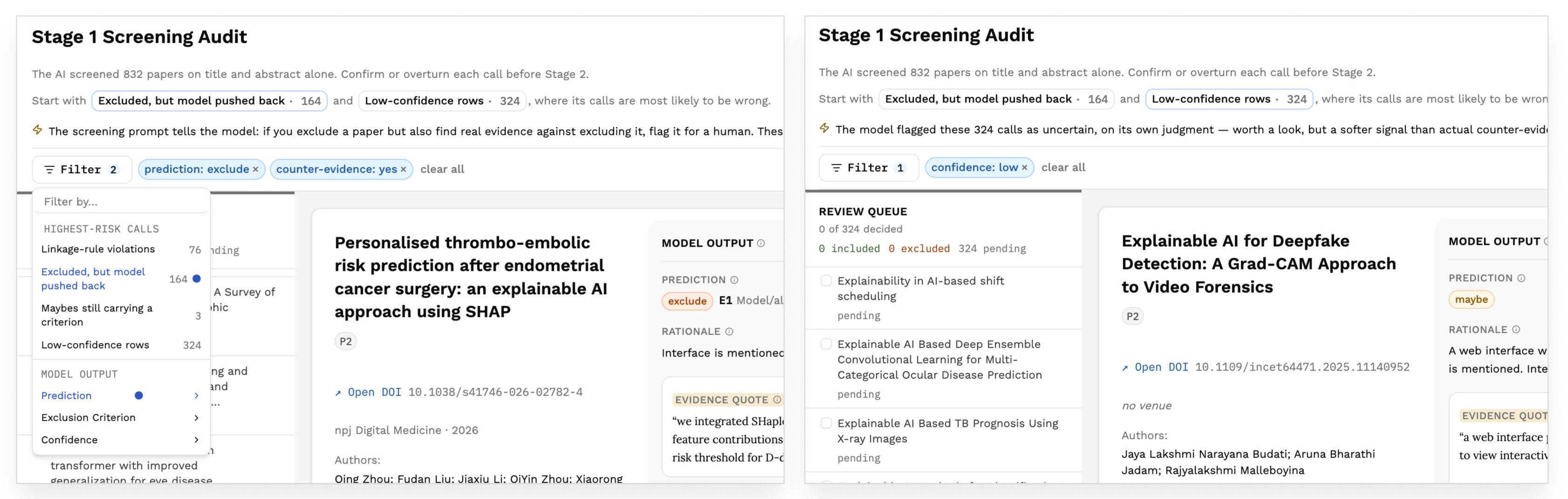The height and width of the screenshot is (499, 1568).
Task: Open Filter button in left panel
Action: (x=82, y=169)
